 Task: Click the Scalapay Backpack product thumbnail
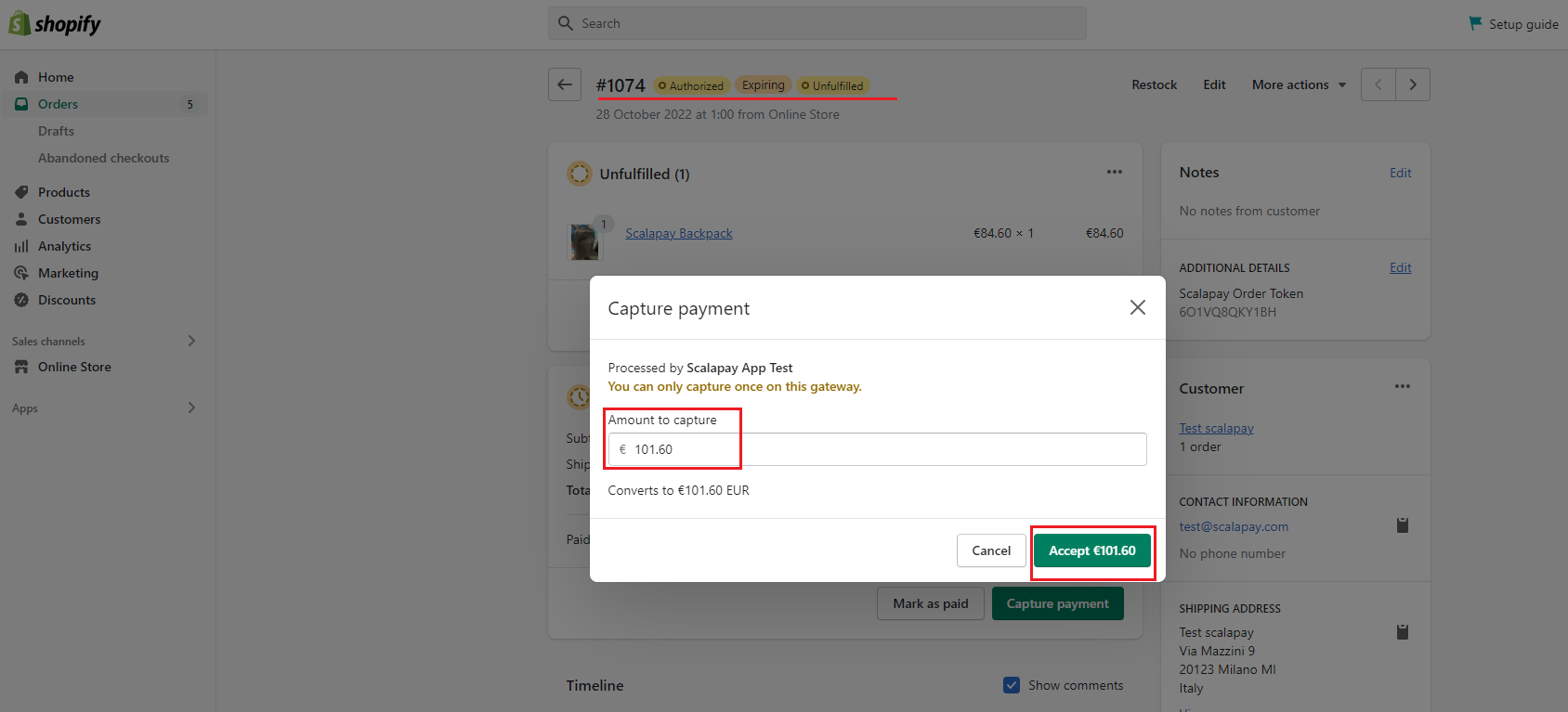tap(584, 241)
